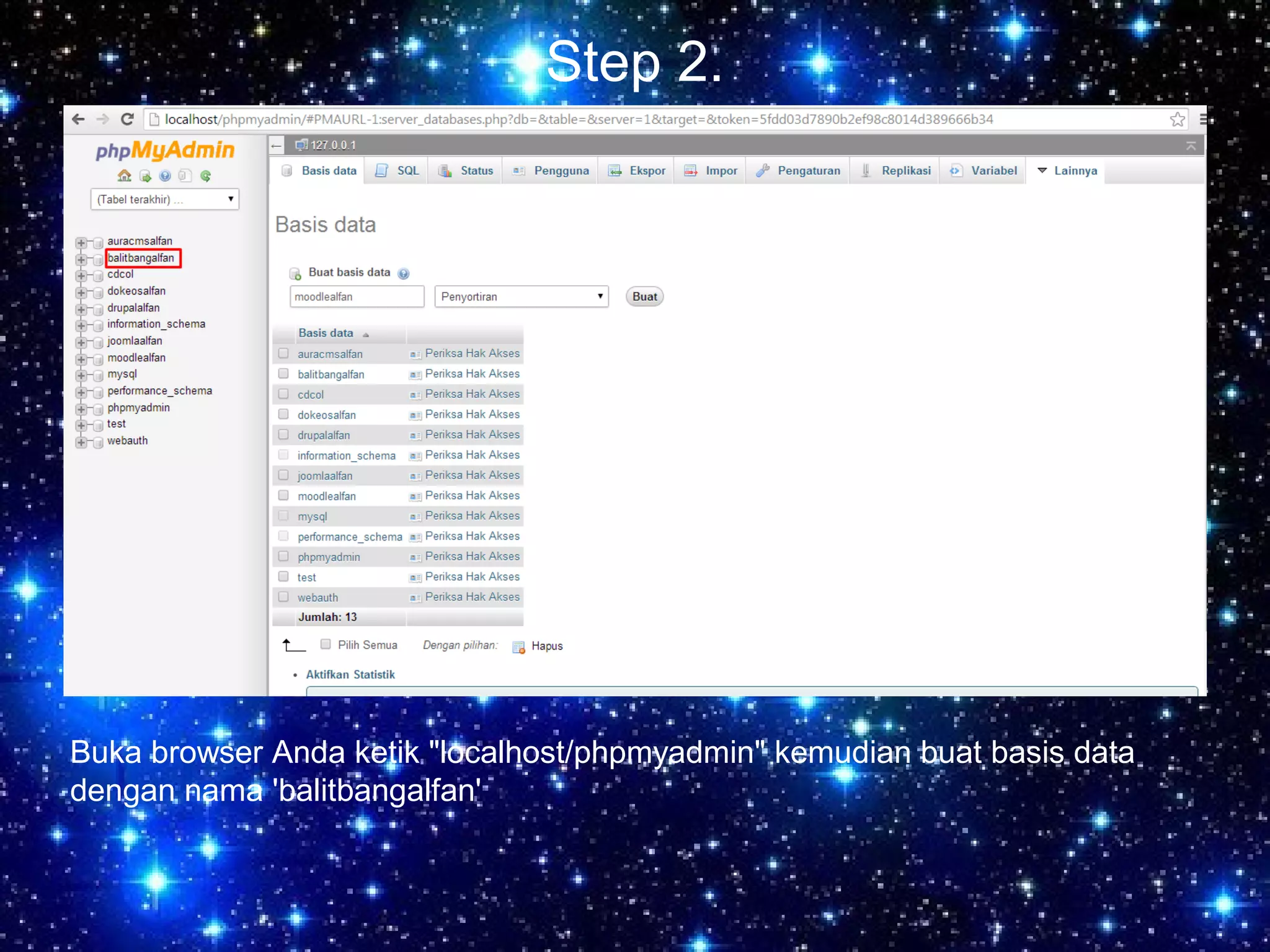This screenshot has height=952, width=1270.
Task: Select joomlaalfan in the sidebar tree
Action: point(135,341)
